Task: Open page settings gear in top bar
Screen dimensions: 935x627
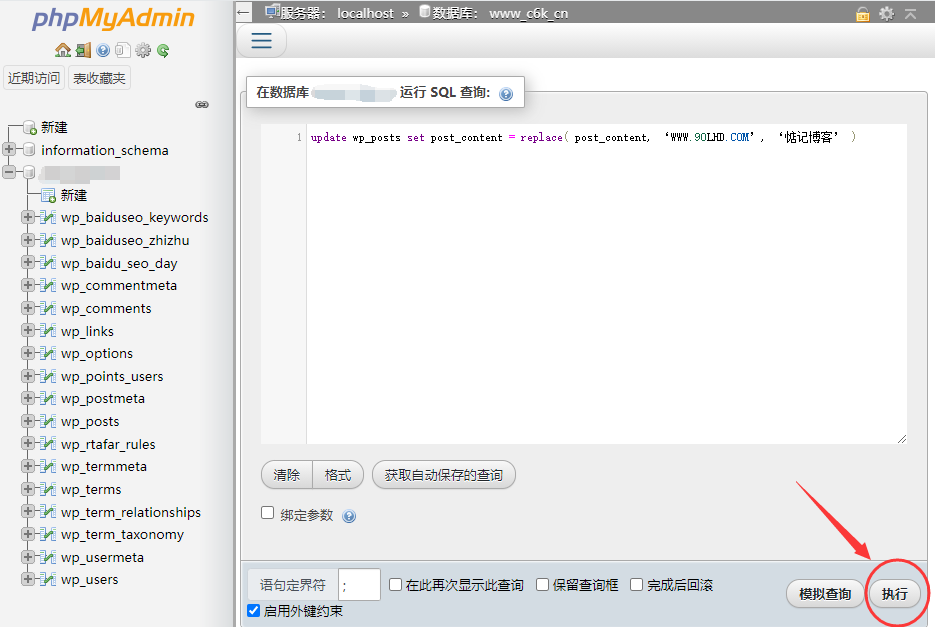Action: [887, 14]
